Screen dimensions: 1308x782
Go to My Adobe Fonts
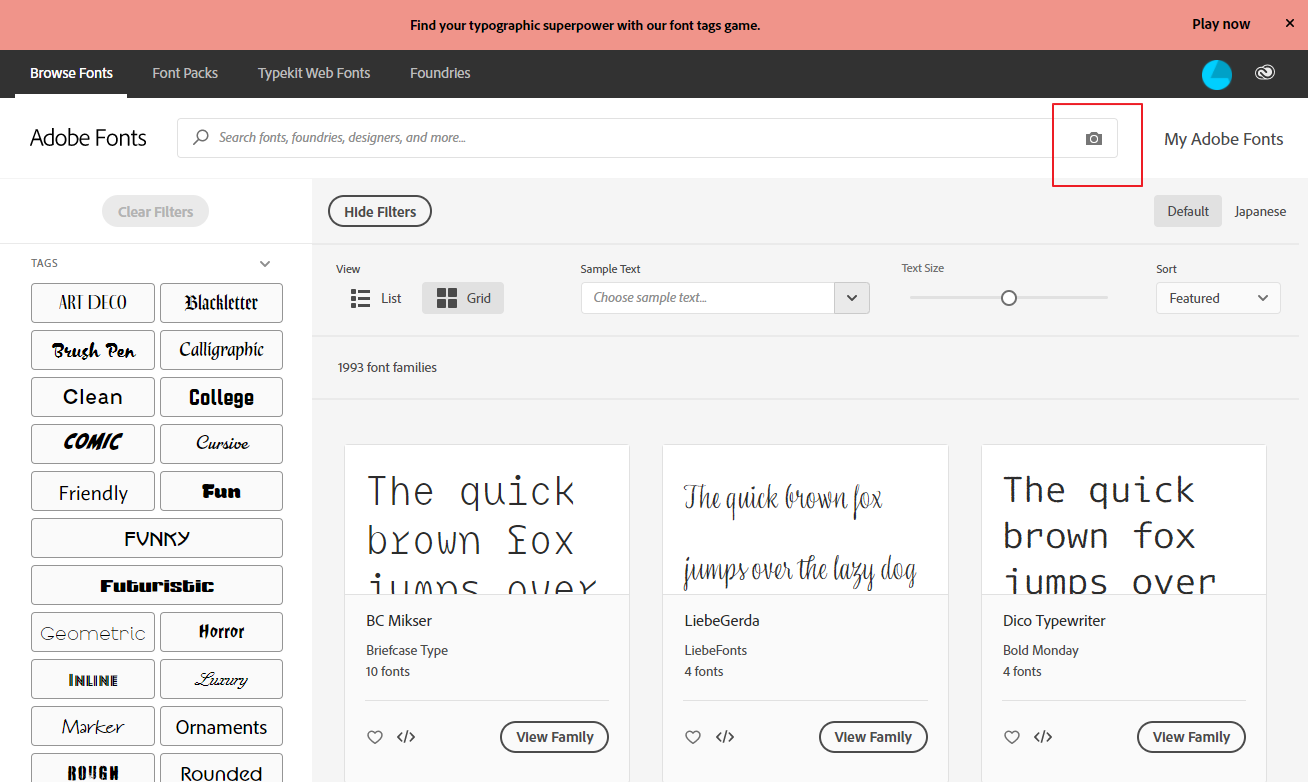(1224, 139)
